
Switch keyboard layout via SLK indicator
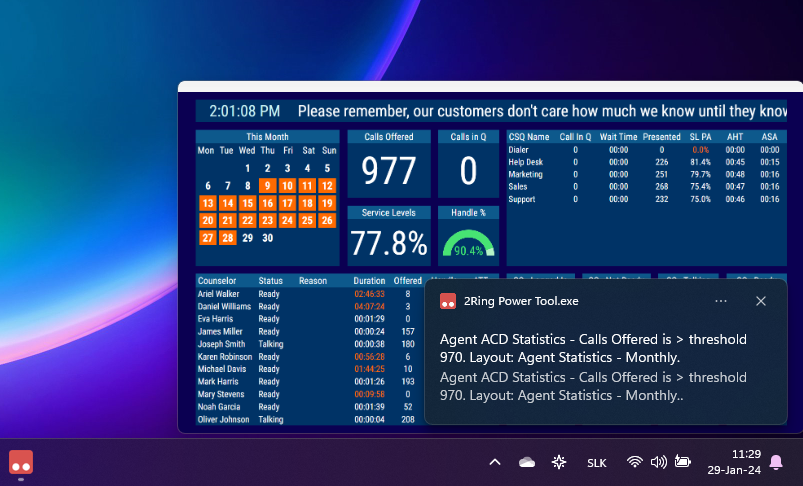(x=597, y=463)
